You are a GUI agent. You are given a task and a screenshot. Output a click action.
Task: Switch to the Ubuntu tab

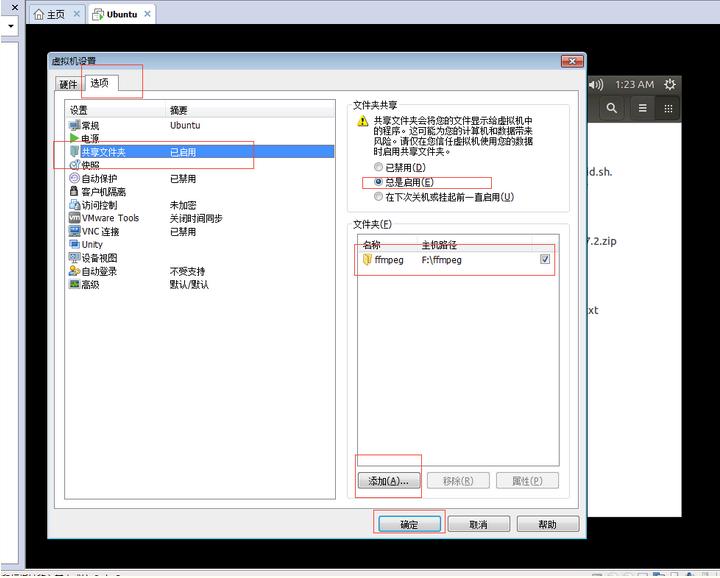point(122,15)
